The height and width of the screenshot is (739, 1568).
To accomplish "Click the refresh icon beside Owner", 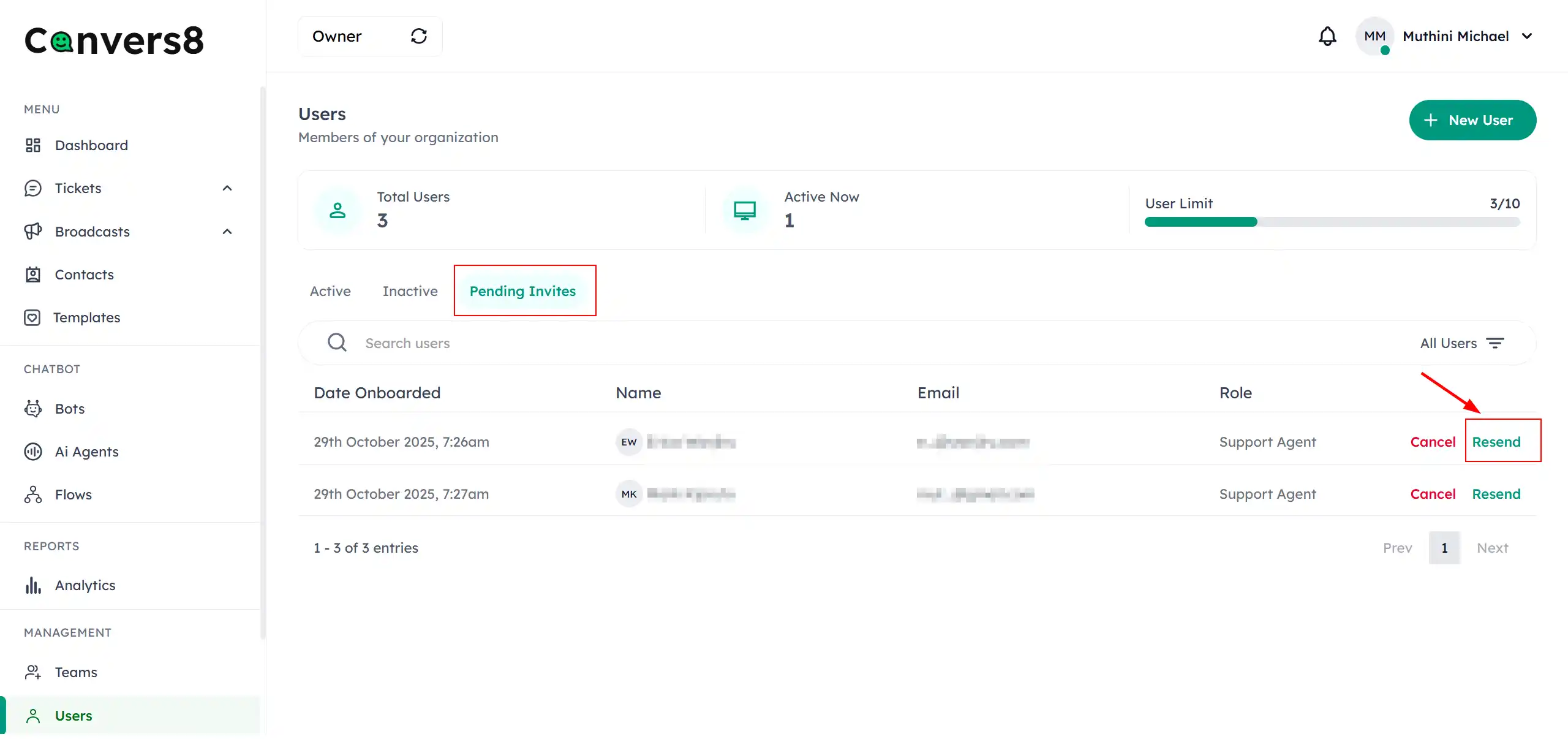I will [419, 36].
